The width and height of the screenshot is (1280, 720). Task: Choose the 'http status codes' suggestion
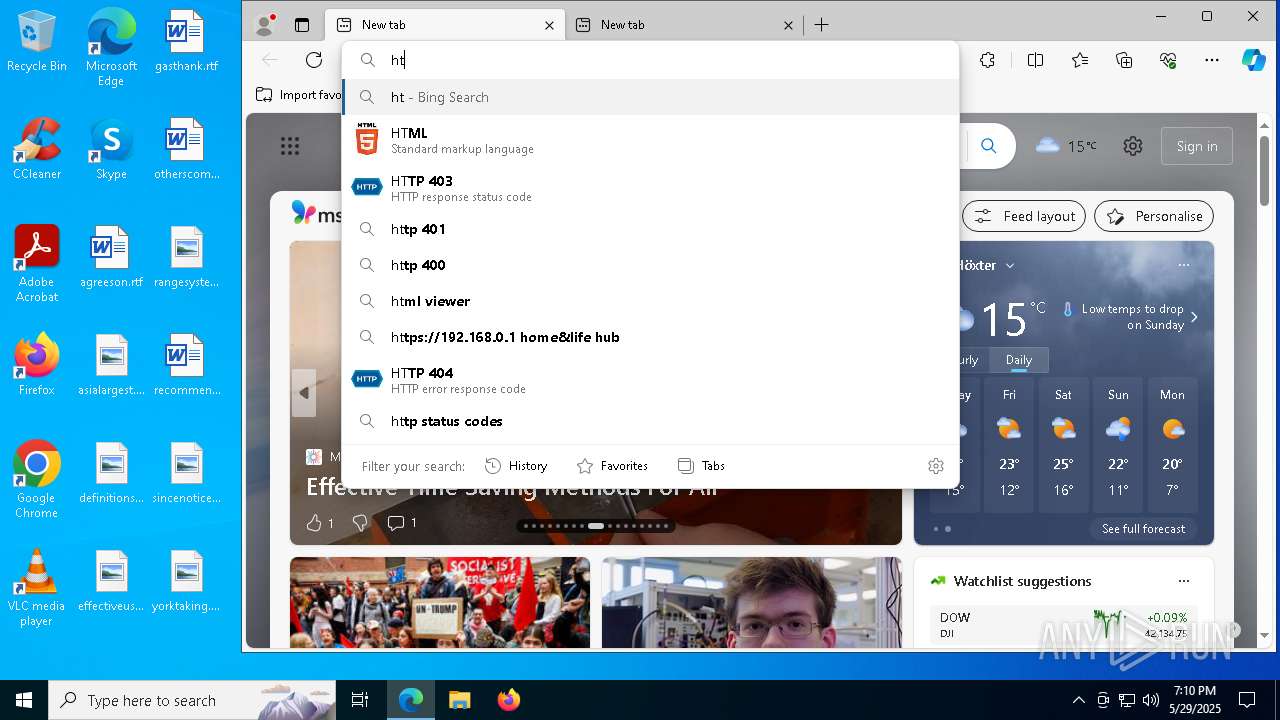point(650,421)
